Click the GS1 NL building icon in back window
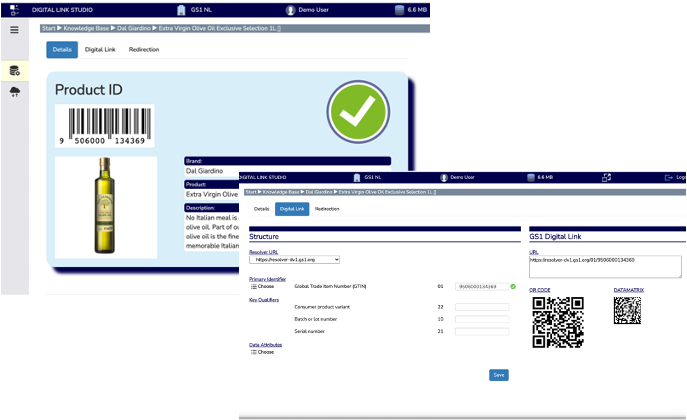Screen dimensions: 687x420 click(181, 10)
